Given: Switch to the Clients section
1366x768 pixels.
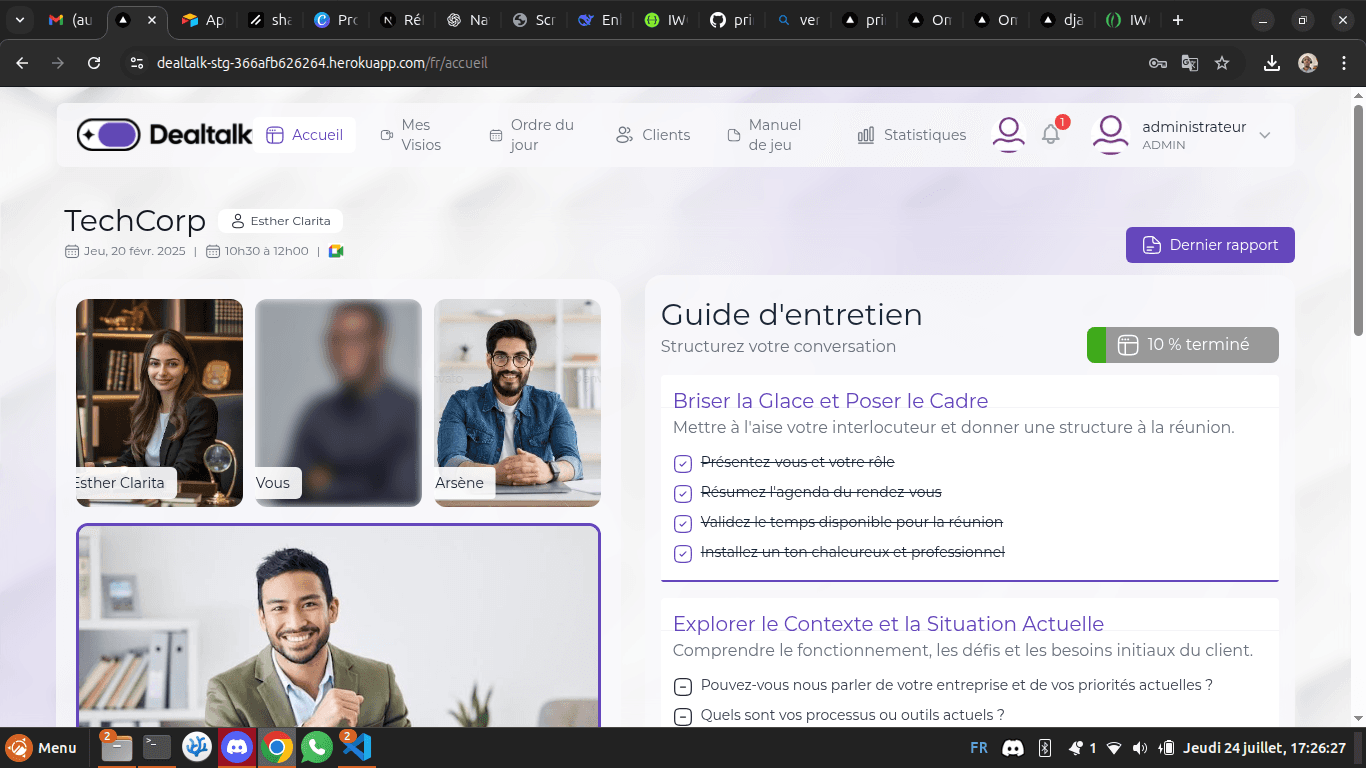Looking at the screenshot, I should tap(654, 134).
